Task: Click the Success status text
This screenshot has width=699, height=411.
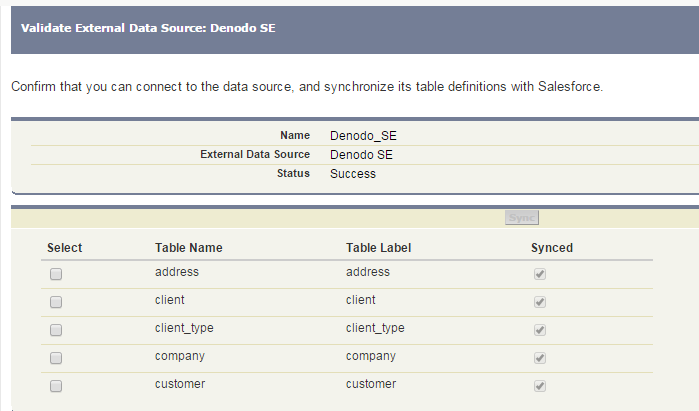Action: point(352,173)
